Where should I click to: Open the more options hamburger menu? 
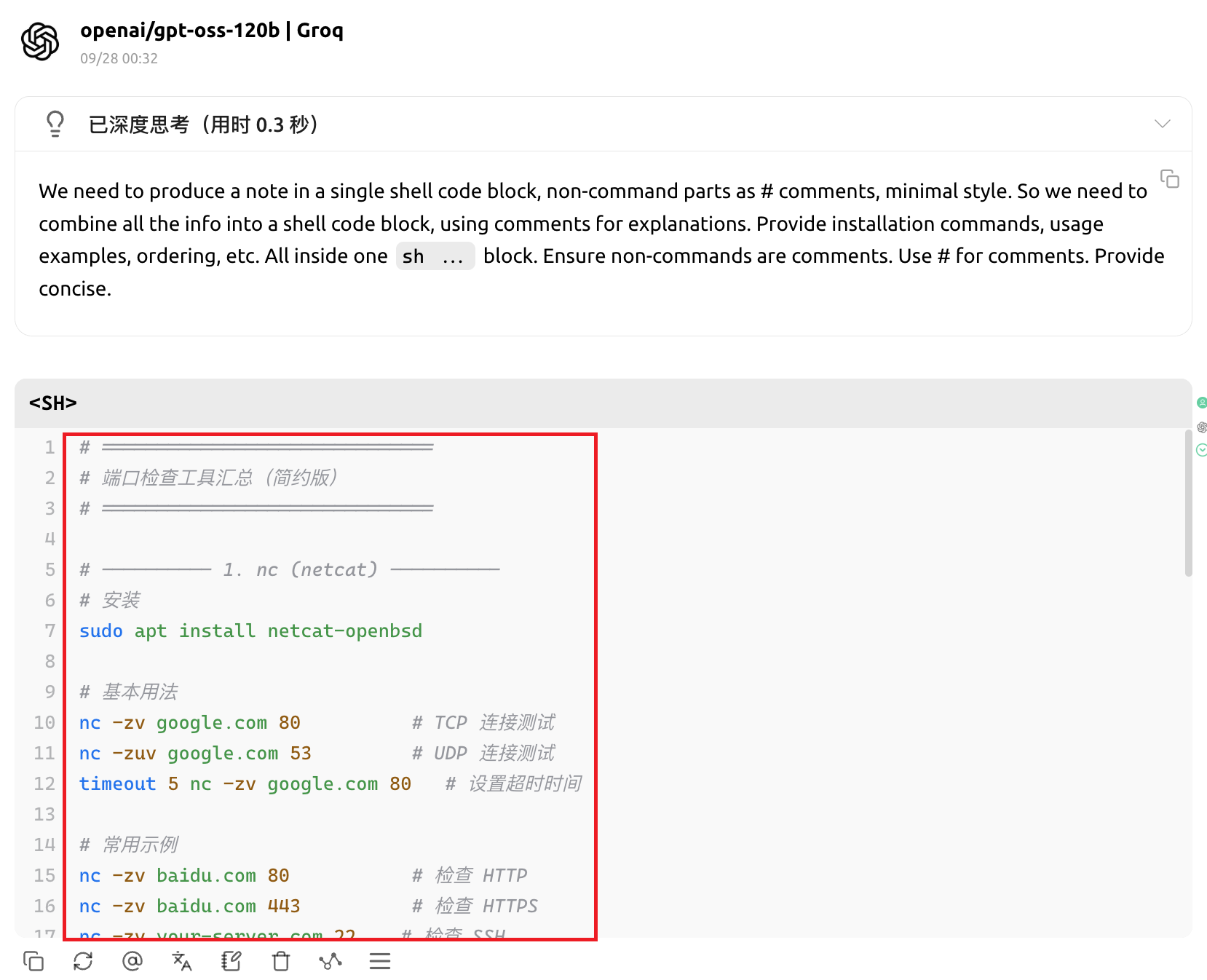(380, 961)
